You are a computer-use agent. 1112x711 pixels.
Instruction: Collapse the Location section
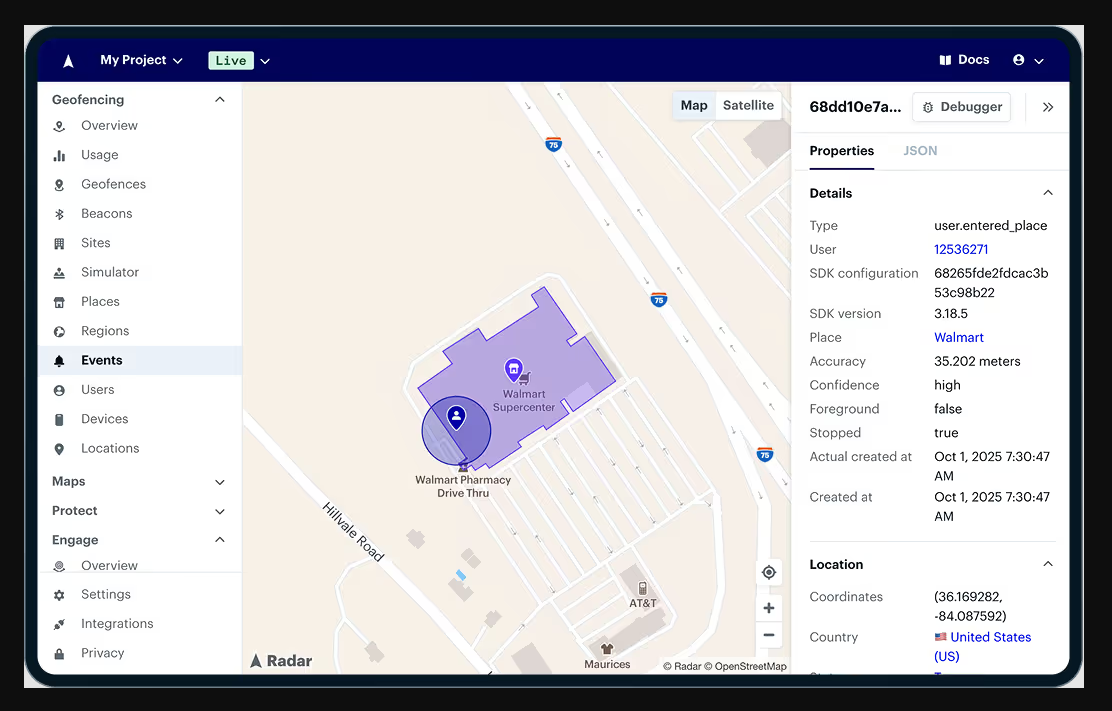click(1047, 564)
